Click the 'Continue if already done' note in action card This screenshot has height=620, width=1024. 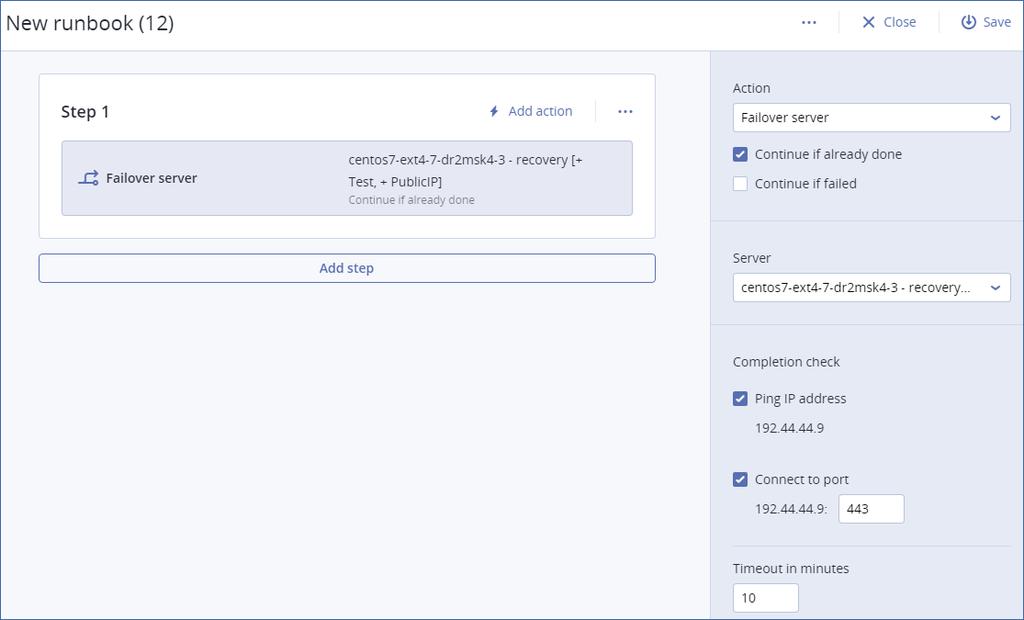click(x=411, y=200)
